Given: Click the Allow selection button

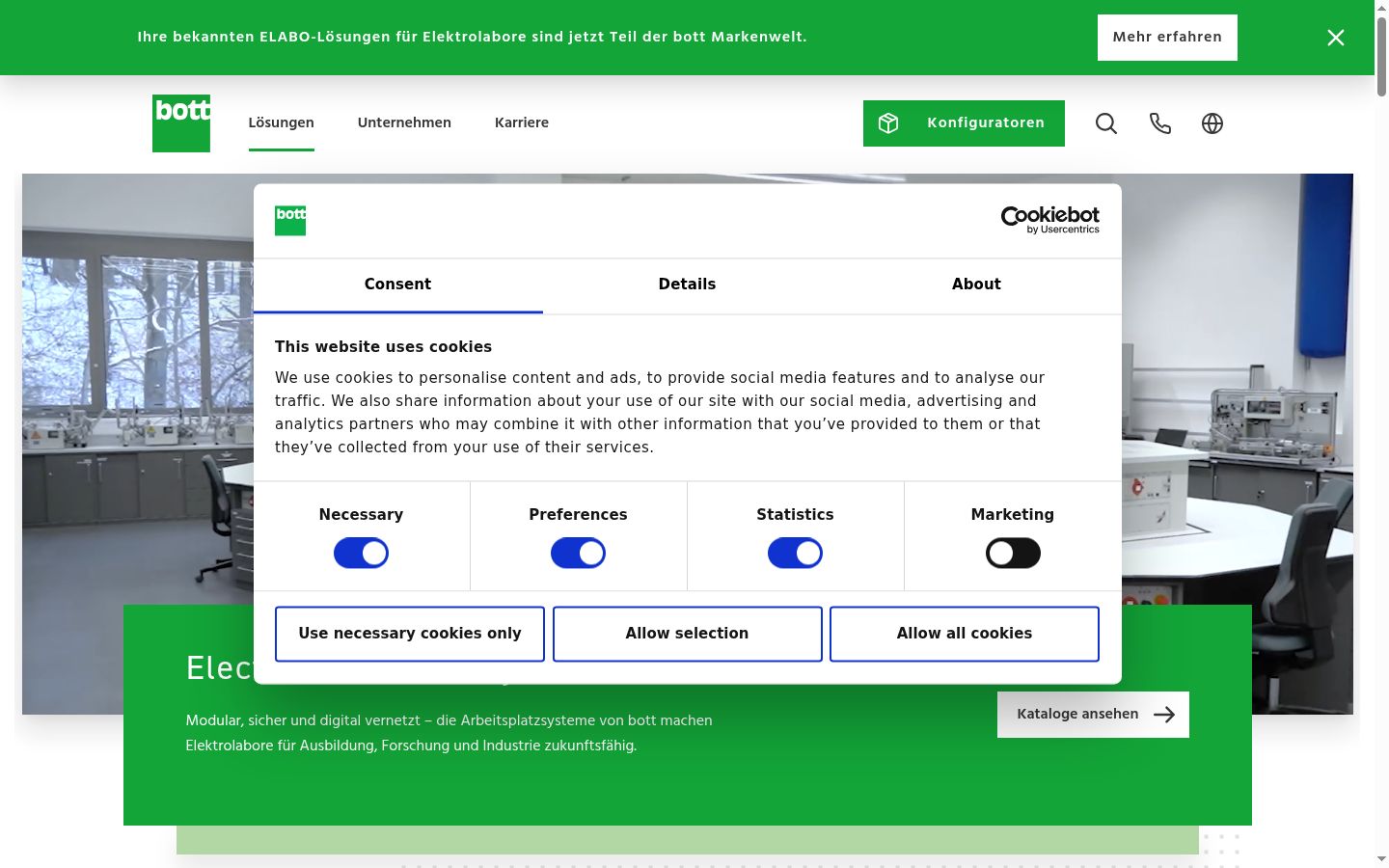Looking at the screenshot, I should 688,634.
